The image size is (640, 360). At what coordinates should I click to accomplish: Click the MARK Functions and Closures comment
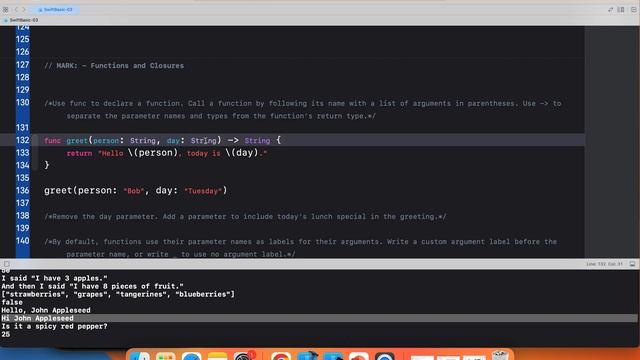pos(114,66)
